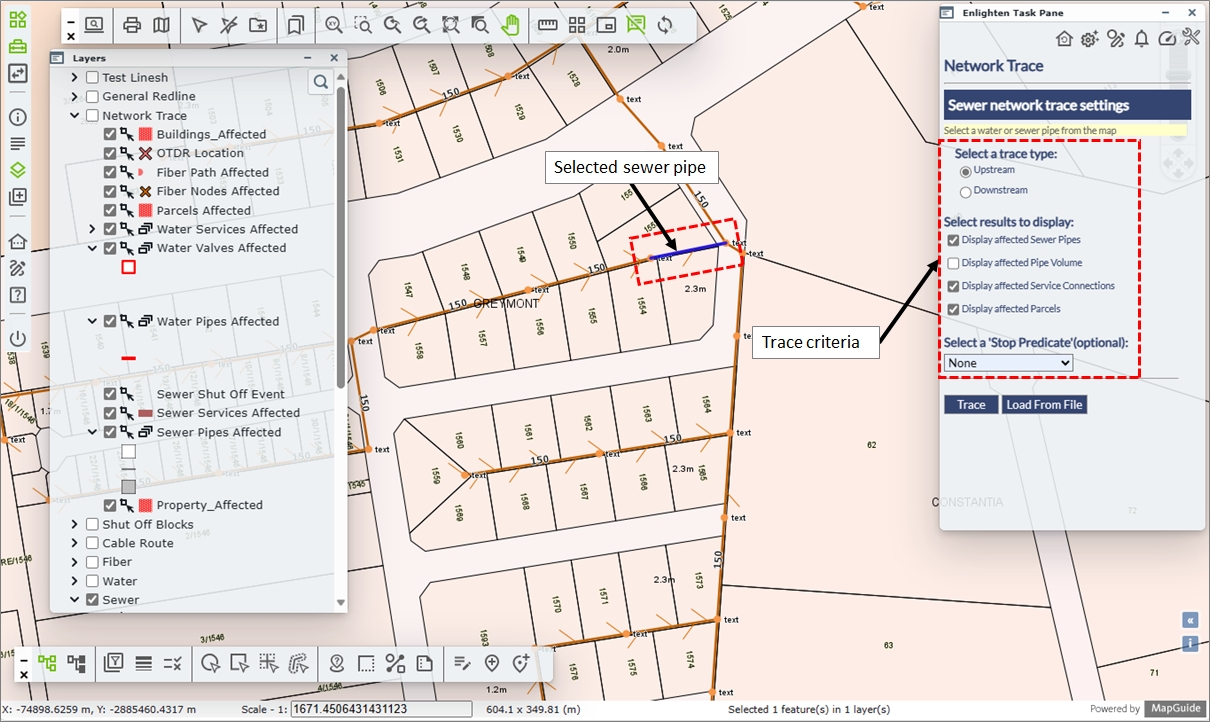The width and height of the screenshot is (1210, 722).
Task: Select the Pan hand tool
Action: coord(510,25)
